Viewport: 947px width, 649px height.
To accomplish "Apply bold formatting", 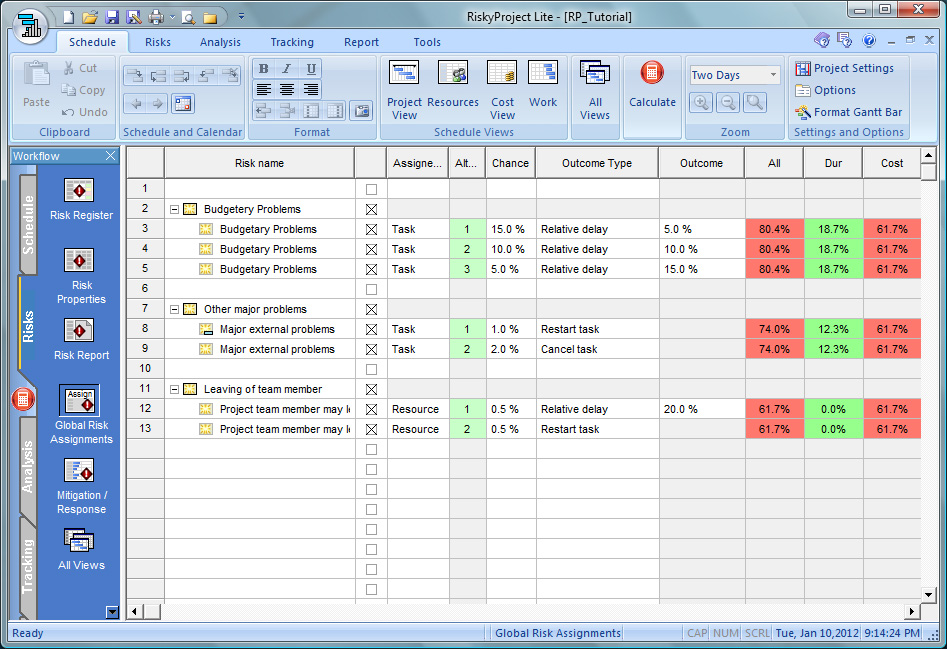I will [263, 68].
